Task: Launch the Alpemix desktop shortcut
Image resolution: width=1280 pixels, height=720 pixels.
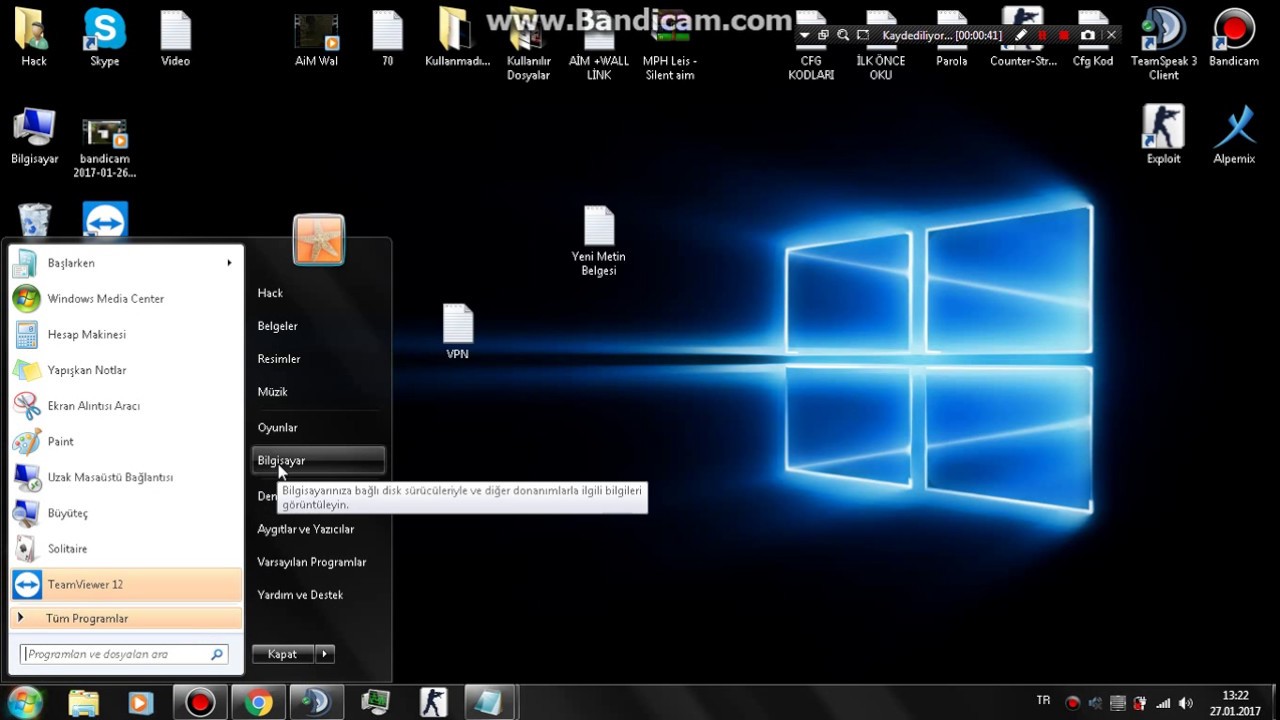Action: point(1234,135)
